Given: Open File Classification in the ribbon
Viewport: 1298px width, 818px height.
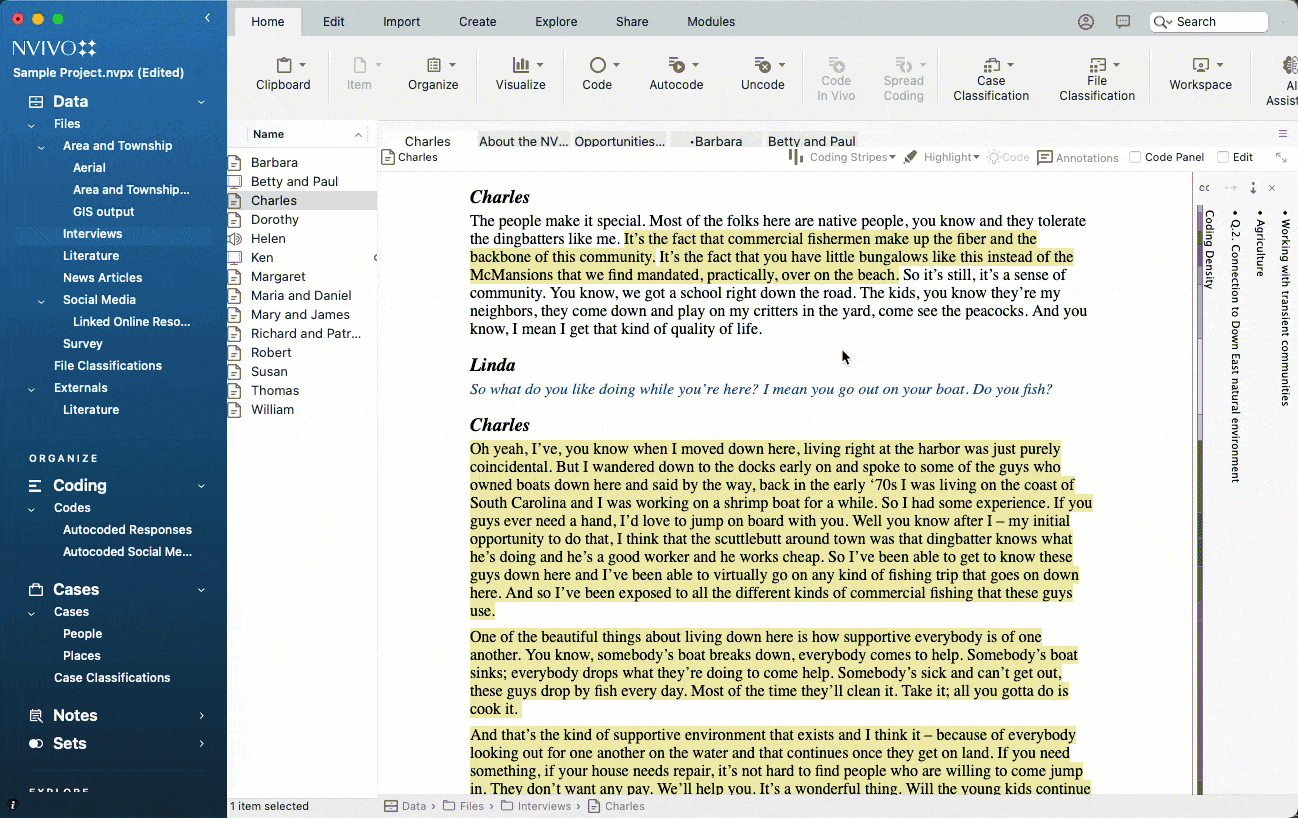Looking at the screenshot, I should point(1097,79).
